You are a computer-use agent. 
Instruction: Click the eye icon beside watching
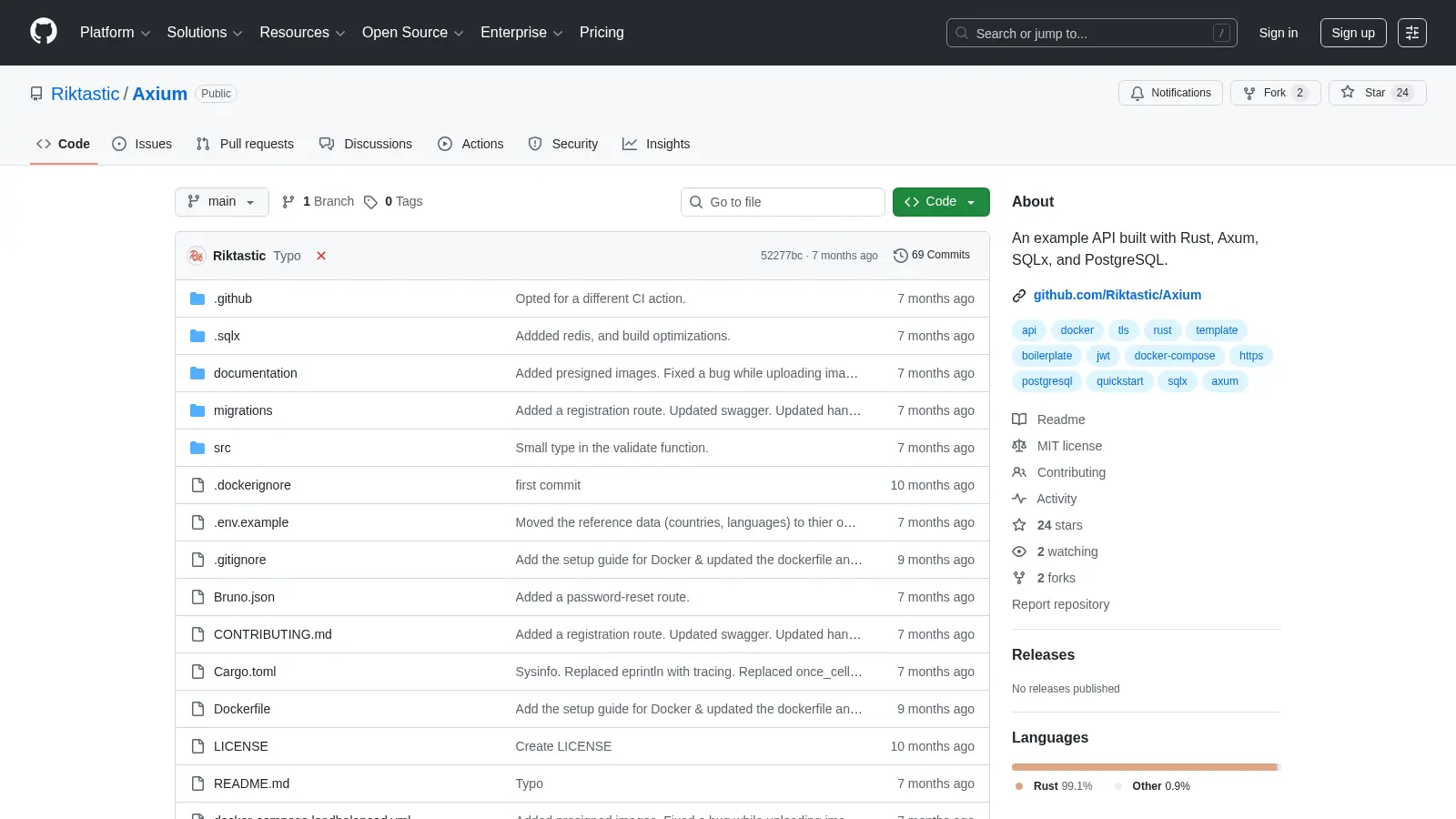(1019, 551)
